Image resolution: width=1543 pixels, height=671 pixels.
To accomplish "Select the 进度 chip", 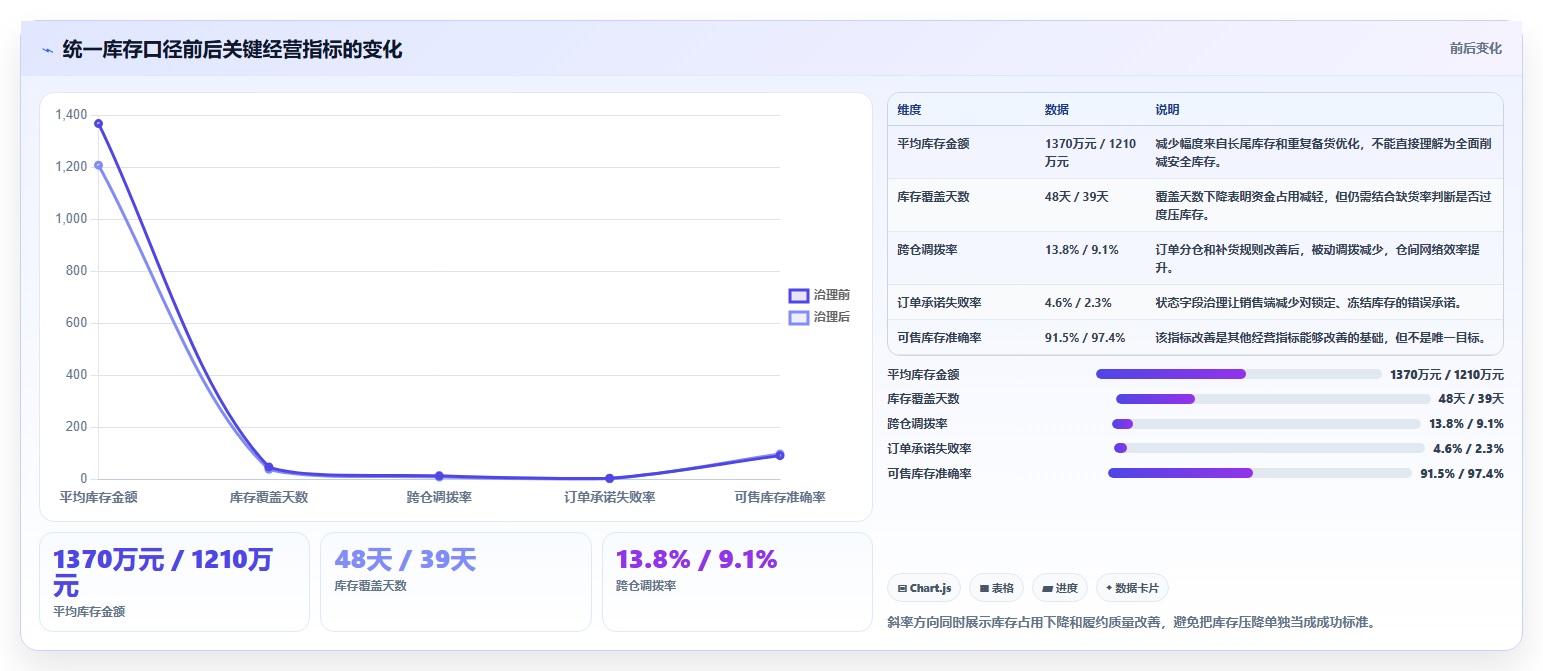I will pos(1059,588).
